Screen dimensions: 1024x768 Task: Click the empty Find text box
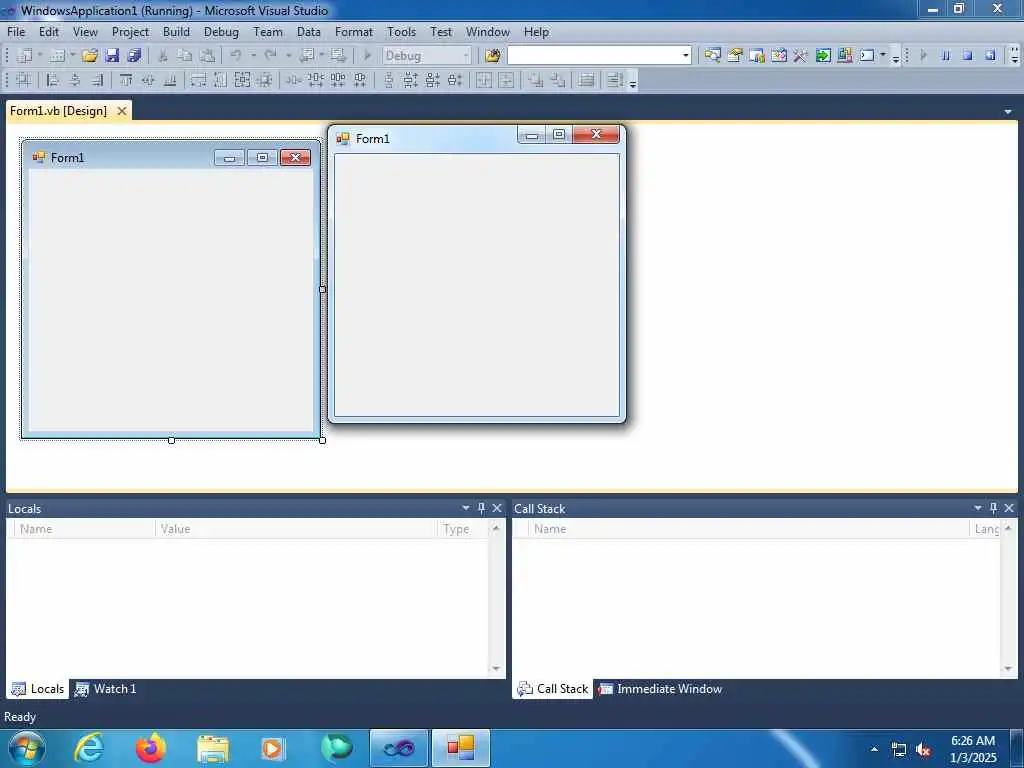pyautogui.click(x=594, y=56)
